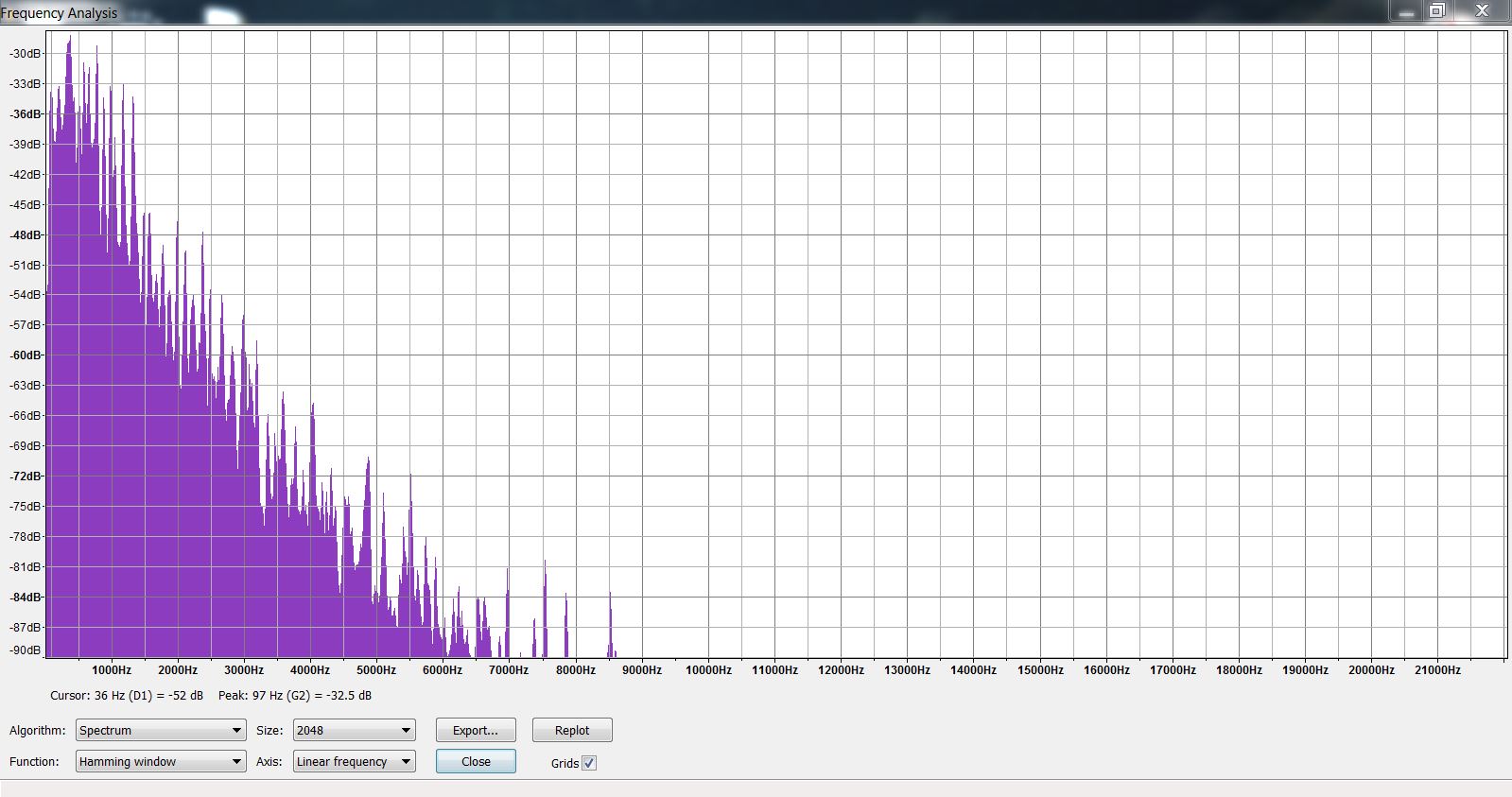Click the 21000Hz axis label
Viewport: 1512px width, 797px height.
pyautogui.click(x=1437, y=669)
